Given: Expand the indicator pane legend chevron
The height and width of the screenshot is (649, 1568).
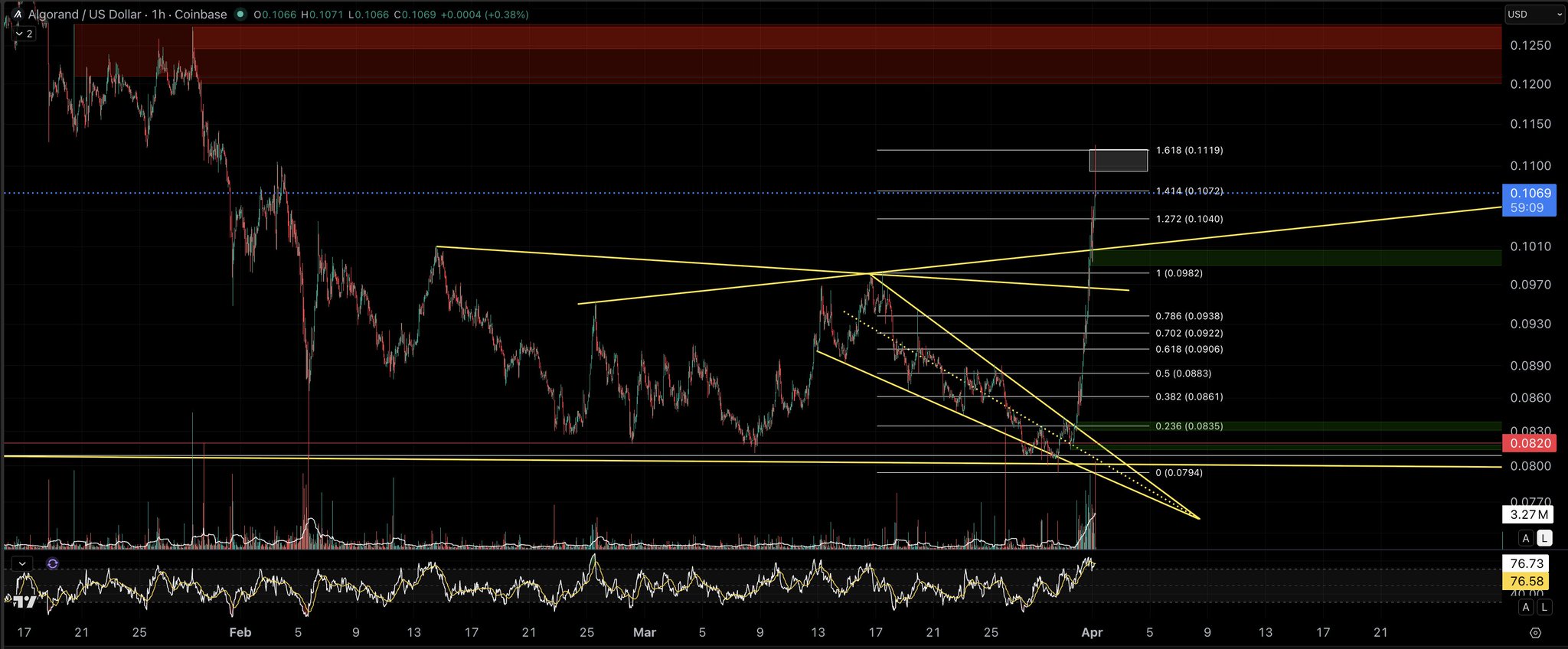Looking at the screenshot, I should pyautogui.click(x=23, y=564).
